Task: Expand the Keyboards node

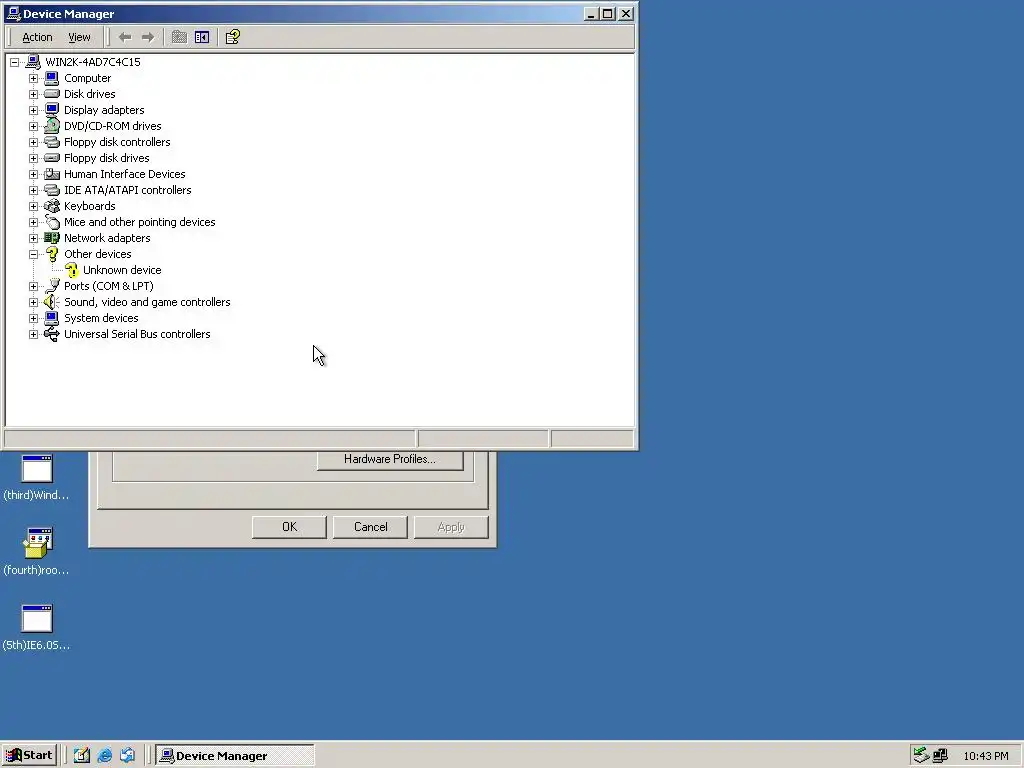Action: [33, 206]
